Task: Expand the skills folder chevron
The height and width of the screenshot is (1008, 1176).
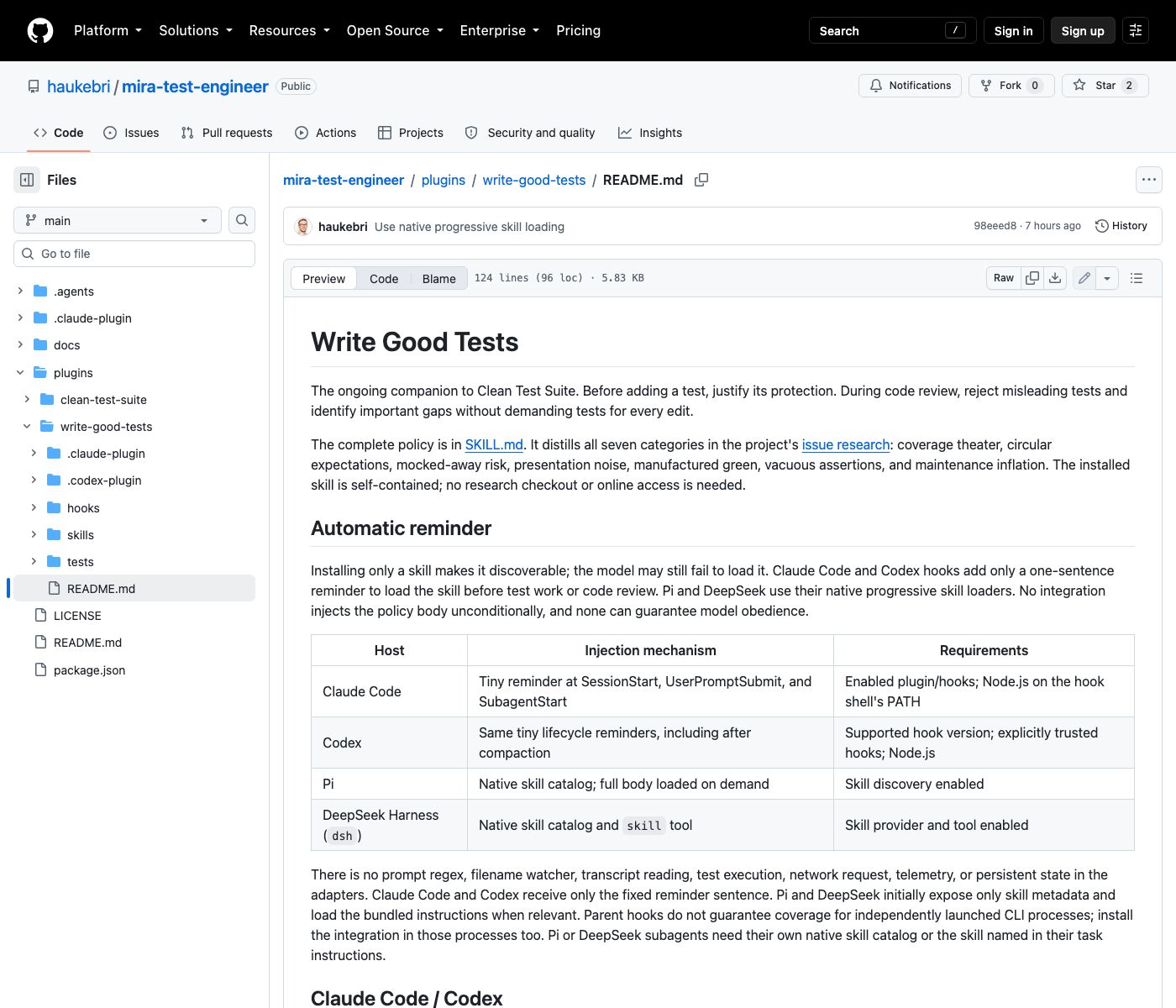Action: coord(34,535)
